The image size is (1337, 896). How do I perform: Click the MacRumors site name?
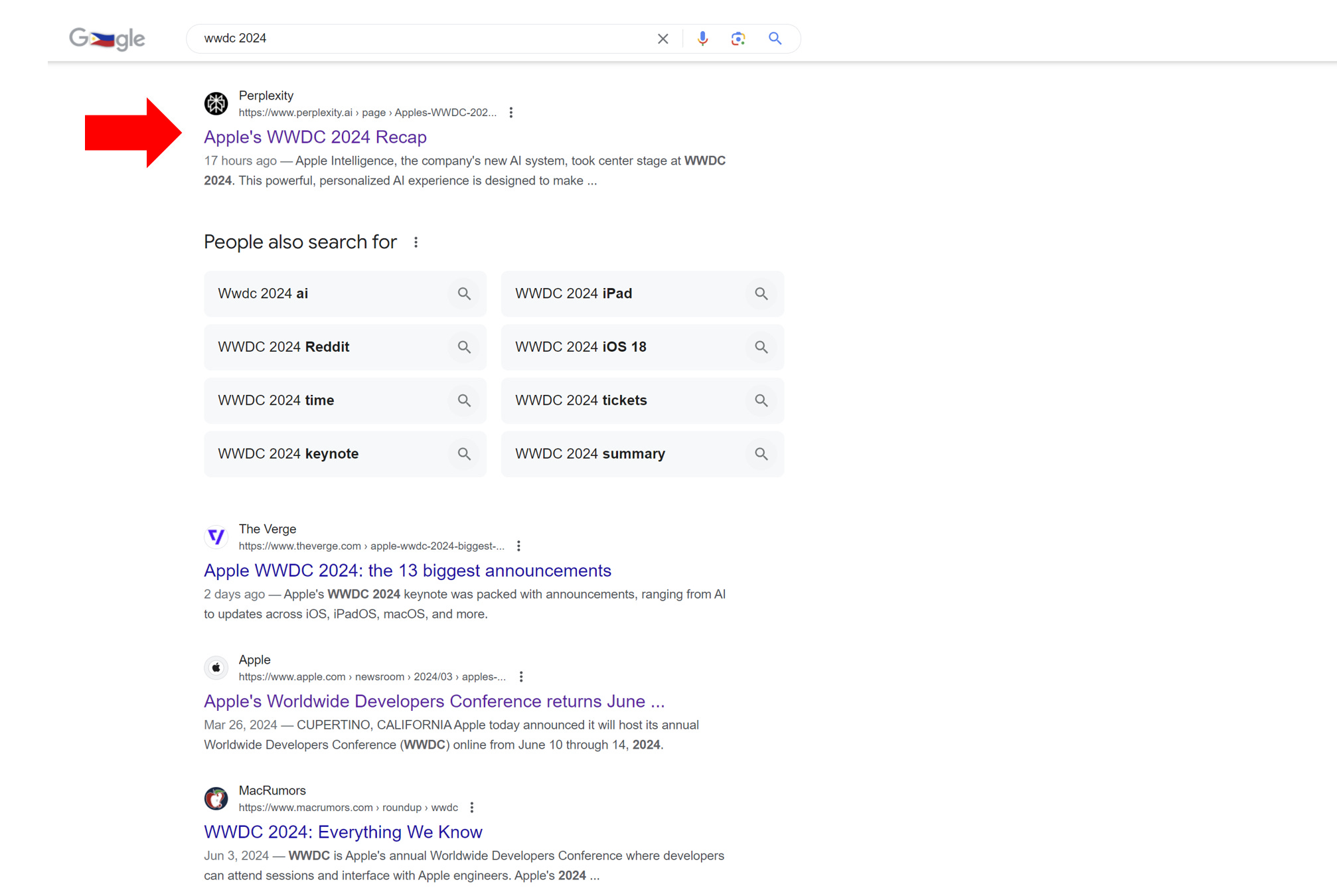coord(272,790)
